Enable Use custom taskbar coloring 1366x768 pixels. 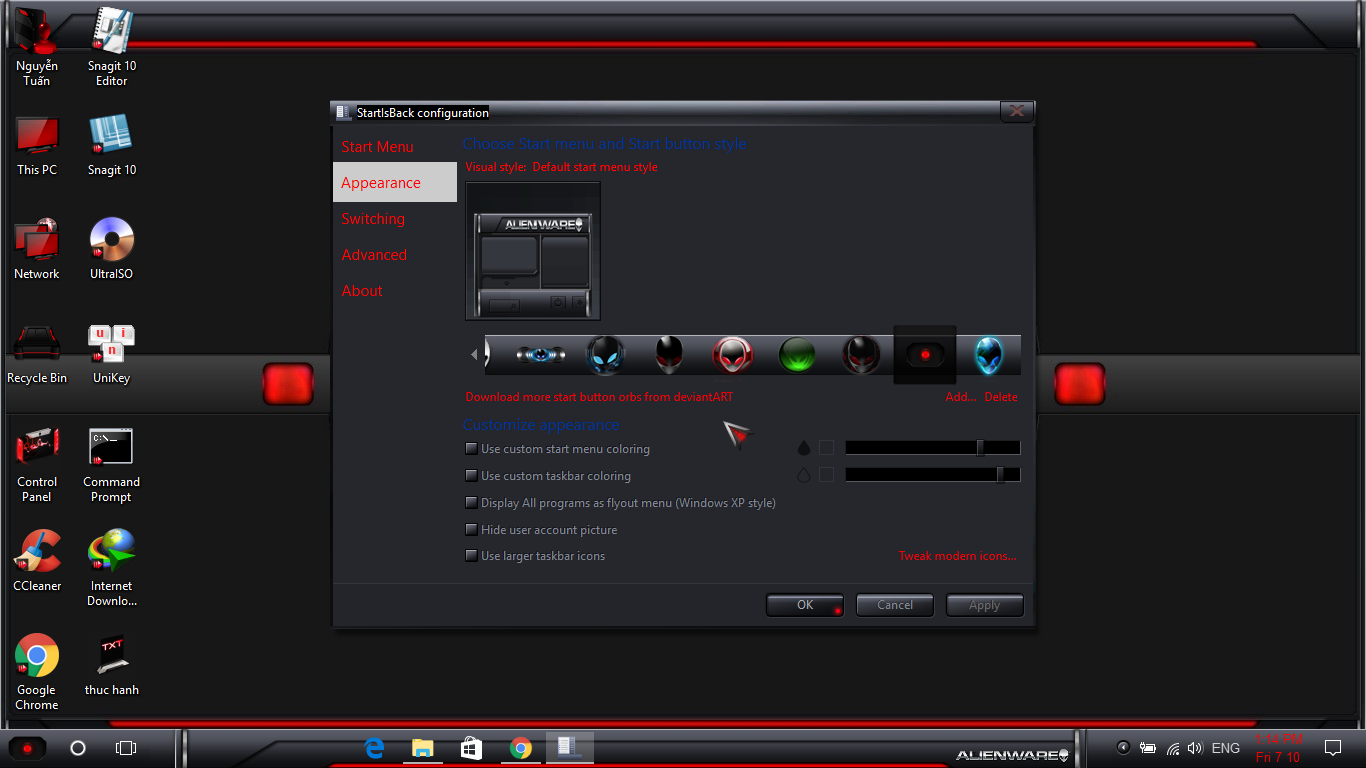549,476
